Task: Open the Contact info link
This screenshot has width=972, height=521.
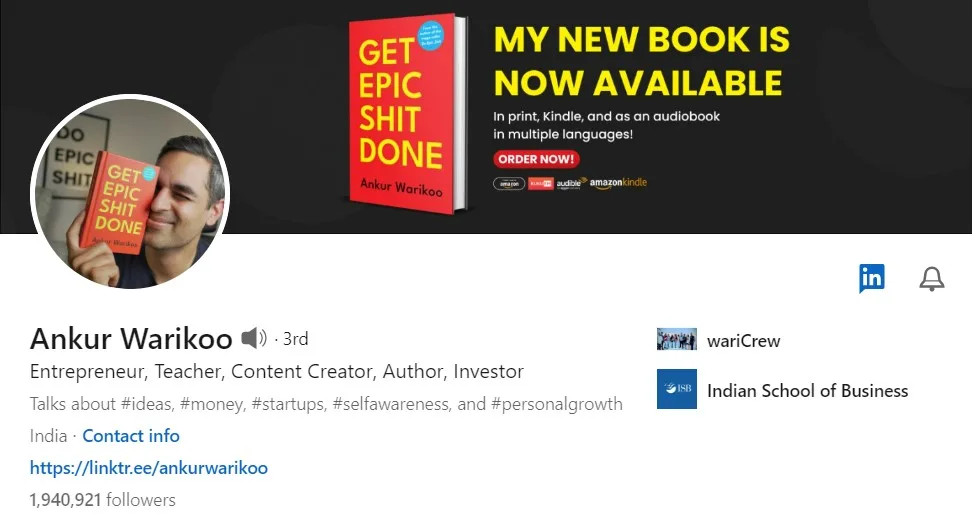Action: 131,436
